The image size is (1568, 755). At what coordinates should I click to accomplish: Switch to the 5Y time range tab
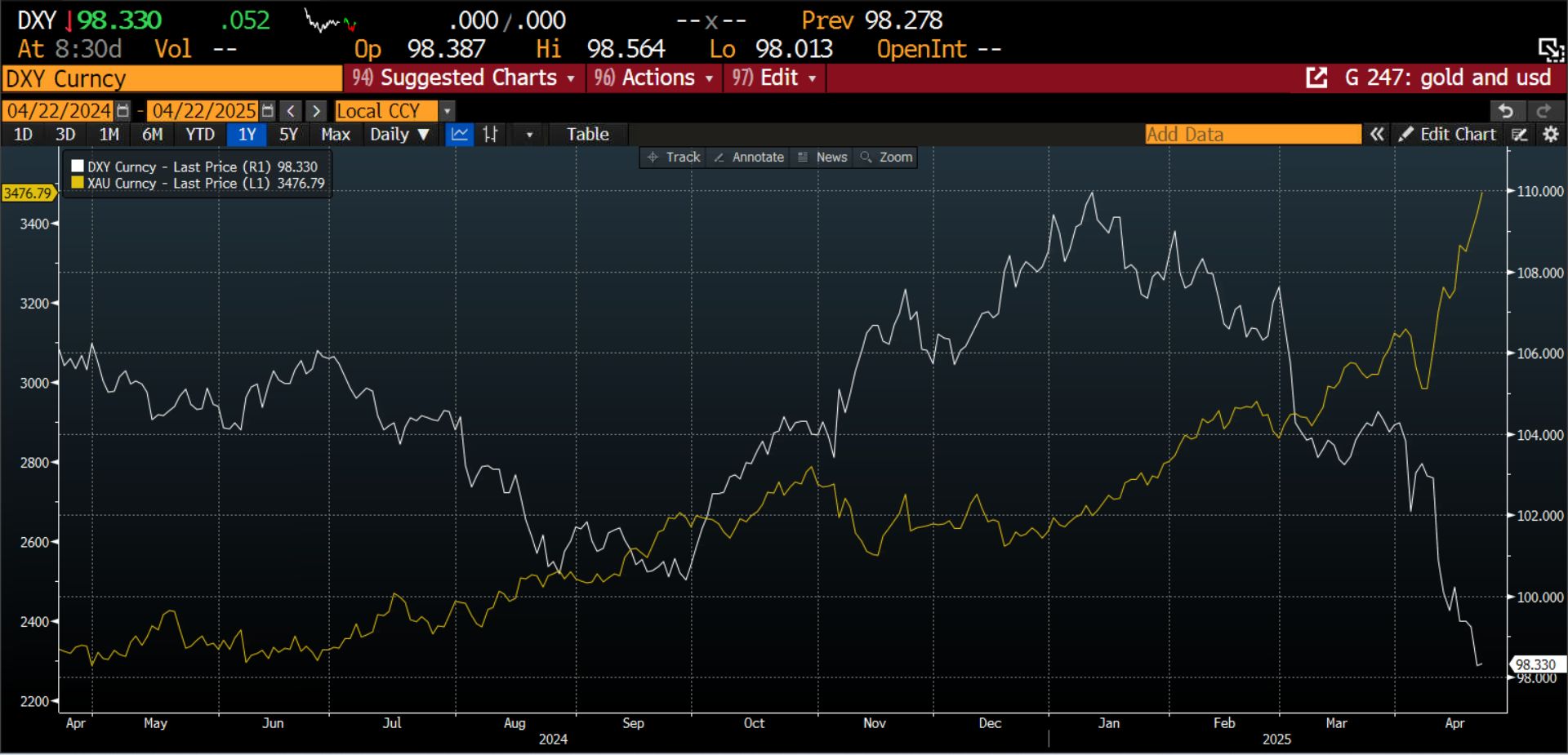[288, 135]
